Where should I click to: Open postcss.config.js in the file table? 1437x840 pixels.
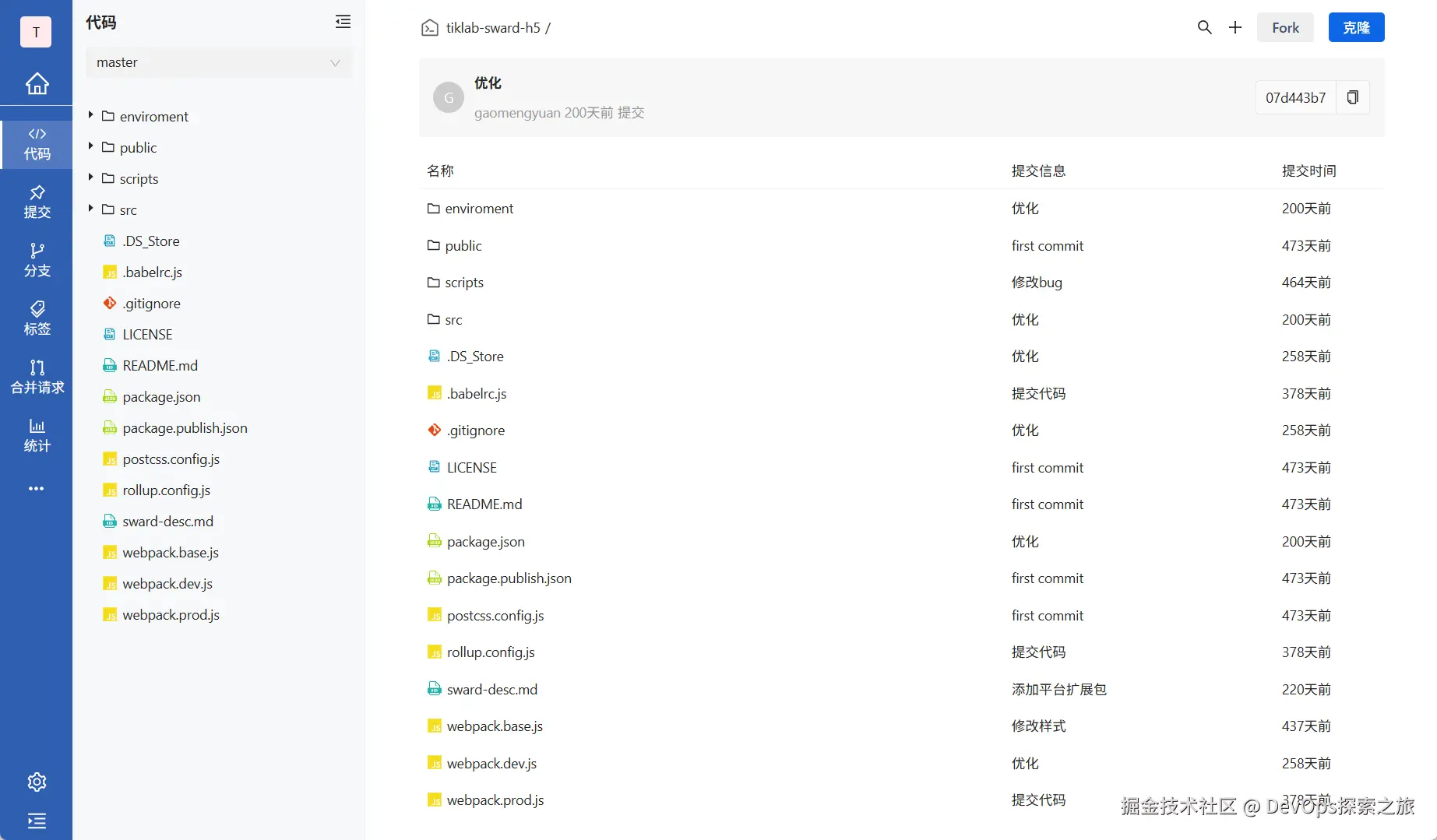click(495, 616)
